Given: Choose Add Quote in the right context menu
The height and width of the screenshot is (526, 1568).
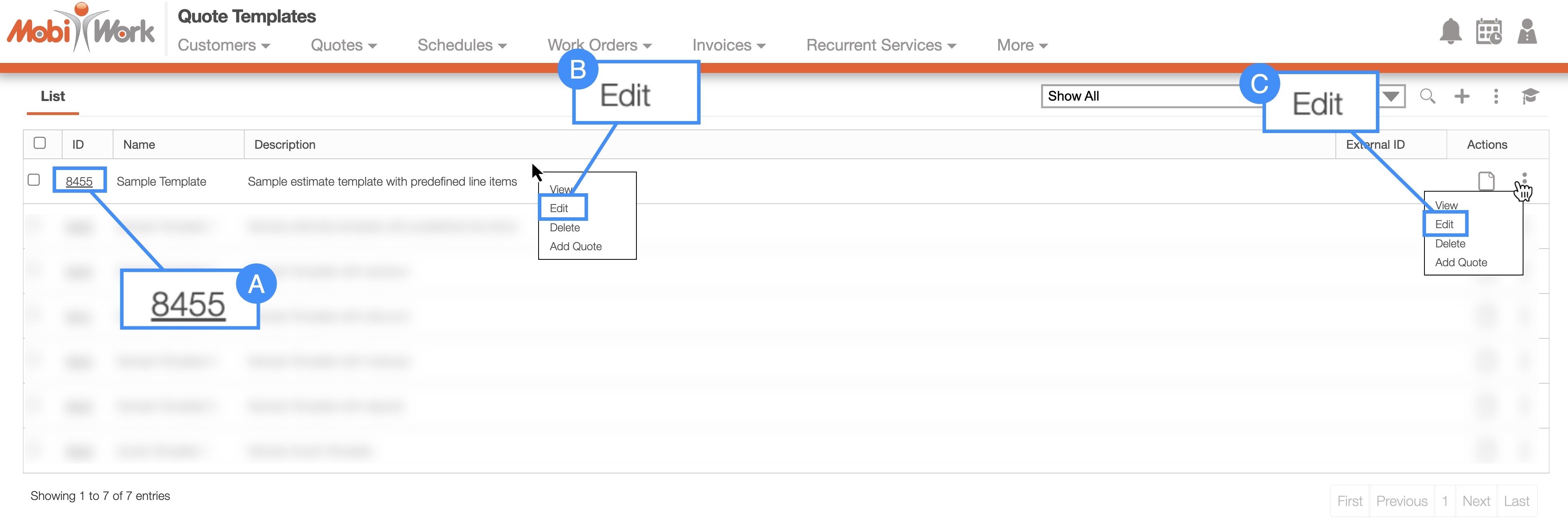Looking at the screenshot, I should (x=1460, y=262).
